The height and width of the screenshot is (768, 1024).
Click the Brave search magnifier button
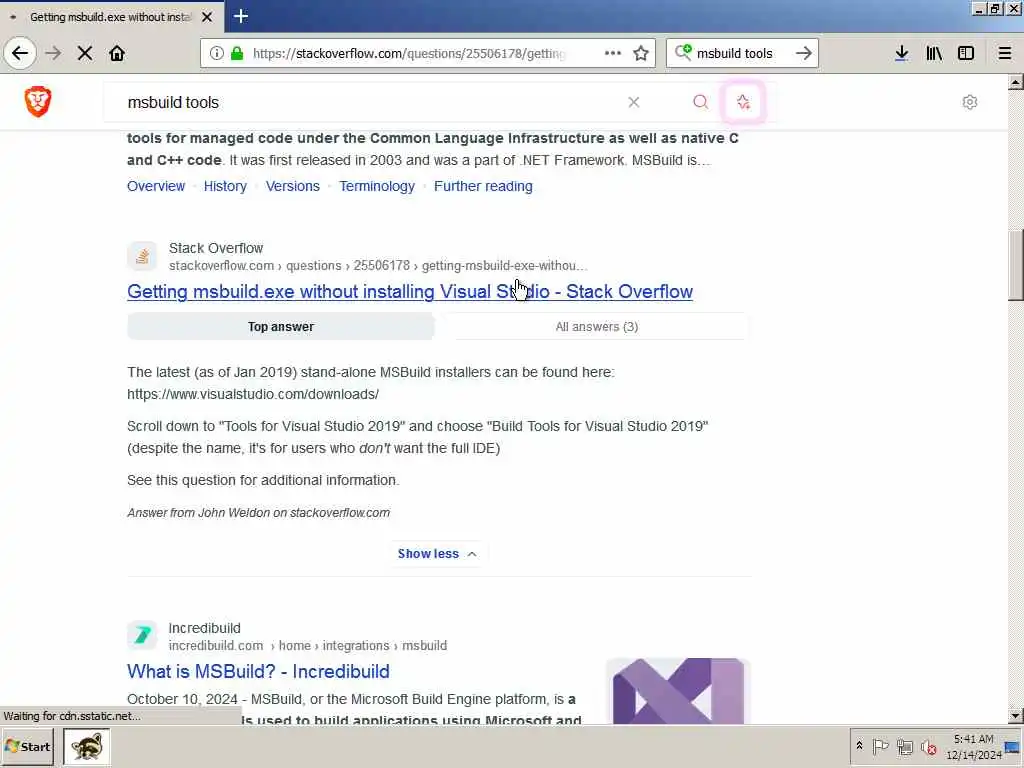tap(700, 102)
